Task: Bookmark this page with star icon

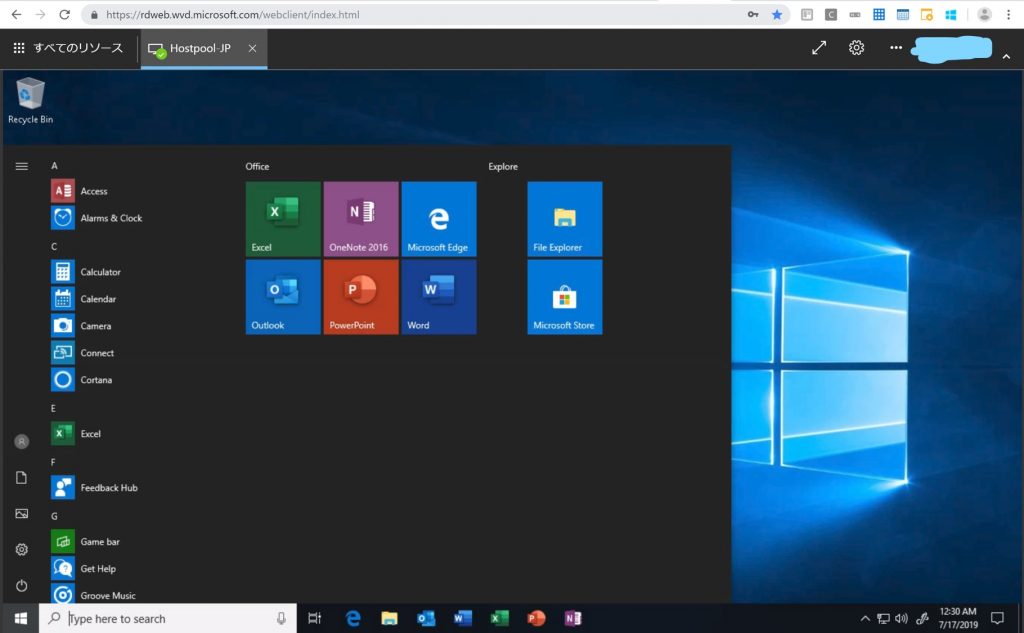Action: point(777,14)
